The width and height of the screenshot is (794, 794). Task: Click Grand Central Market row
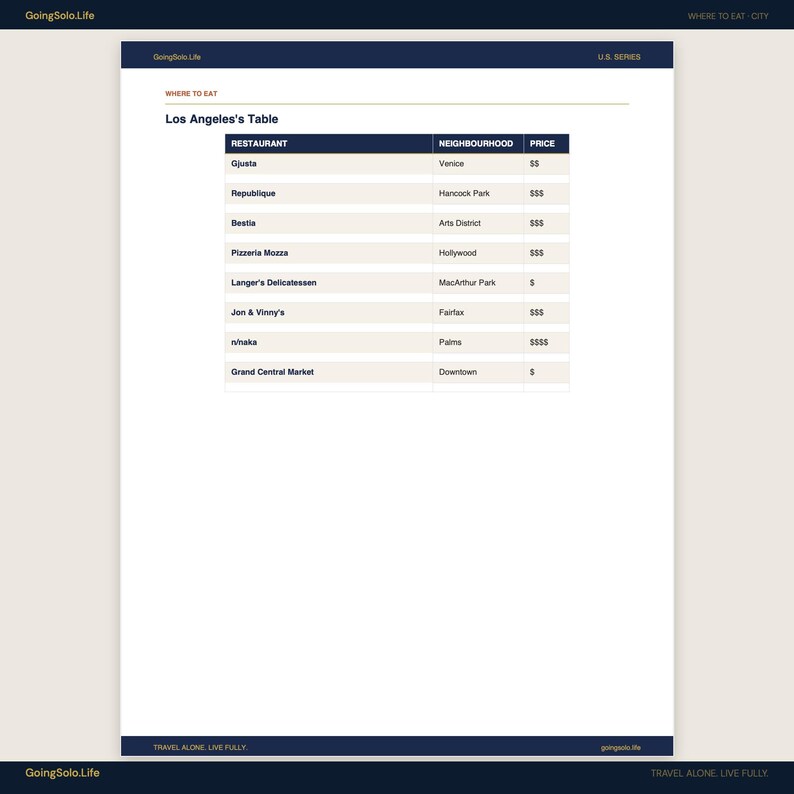click(x=397, y=372)
